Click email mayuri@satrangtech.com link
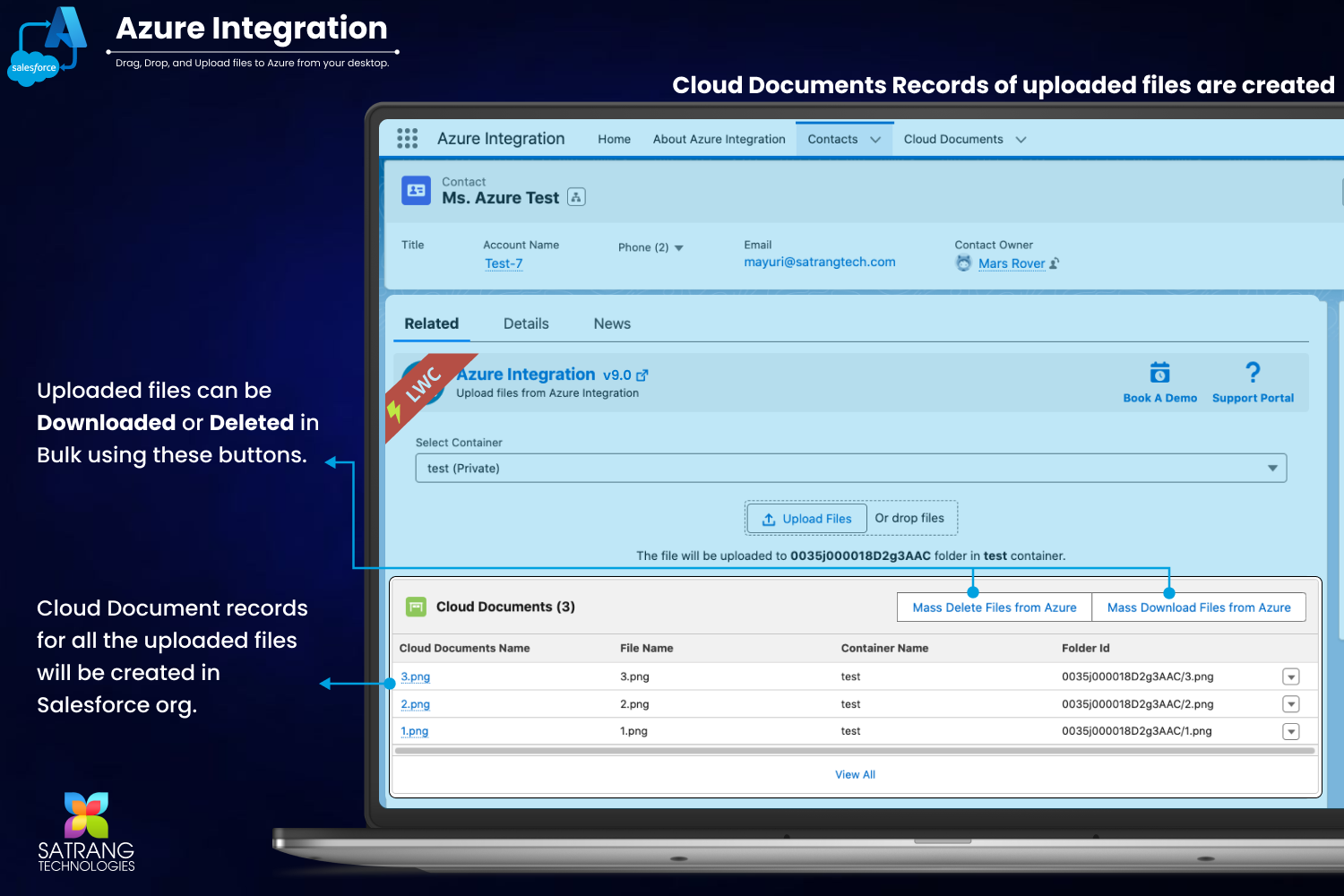 [819, 262]
